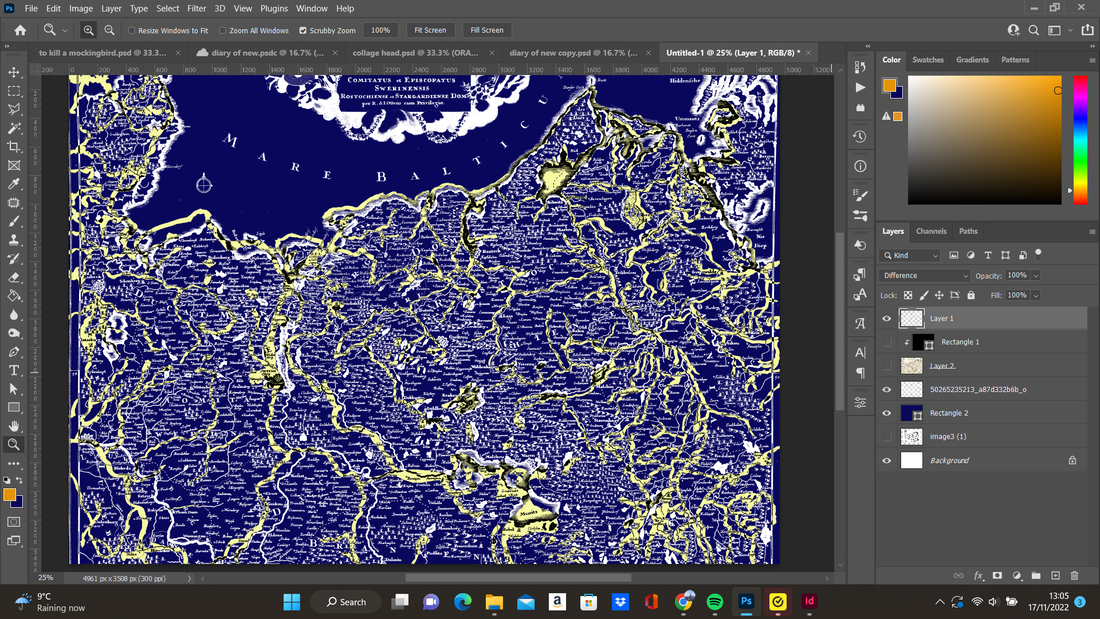Select the Eyedropper tool
Image resolution: width=1100 pixels, height=619 pixels.
click(14, 184)
